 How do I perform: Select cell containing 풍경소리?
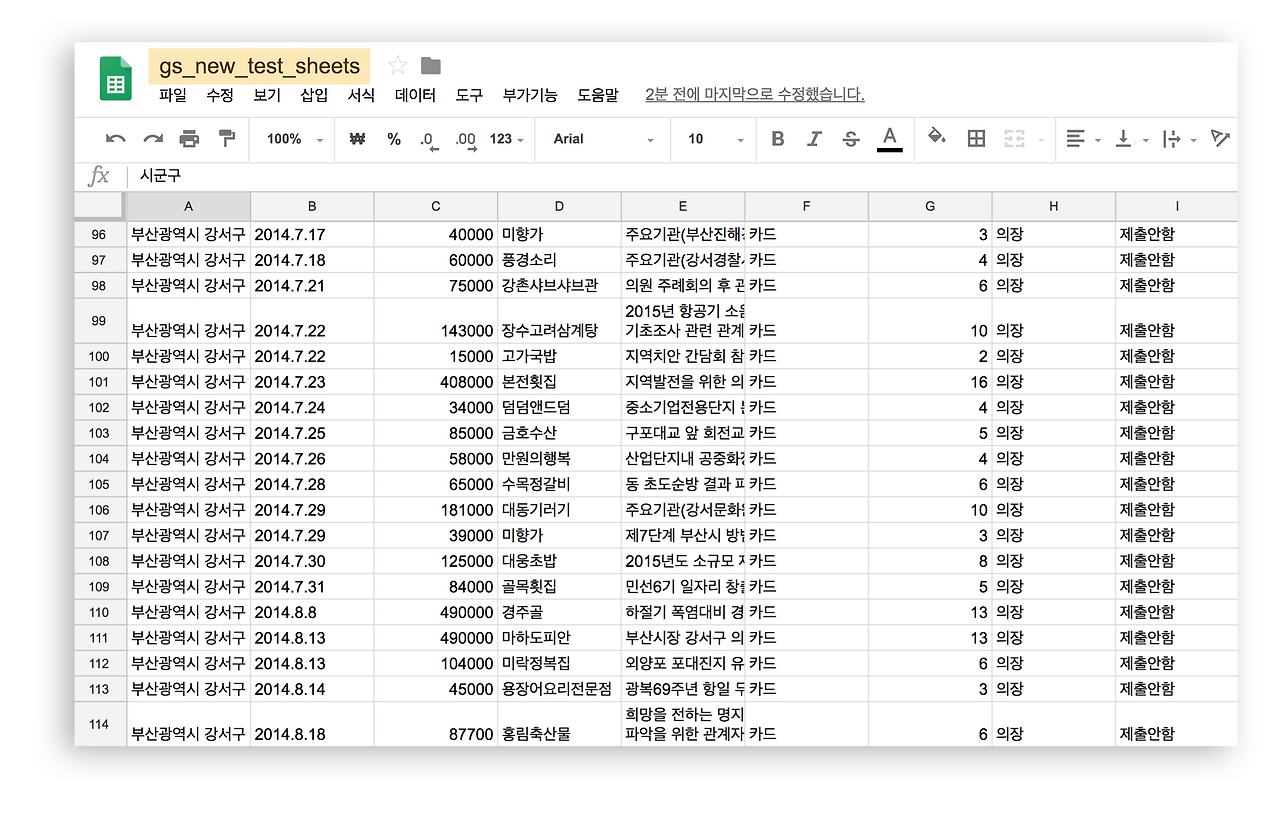pos(559,260)
